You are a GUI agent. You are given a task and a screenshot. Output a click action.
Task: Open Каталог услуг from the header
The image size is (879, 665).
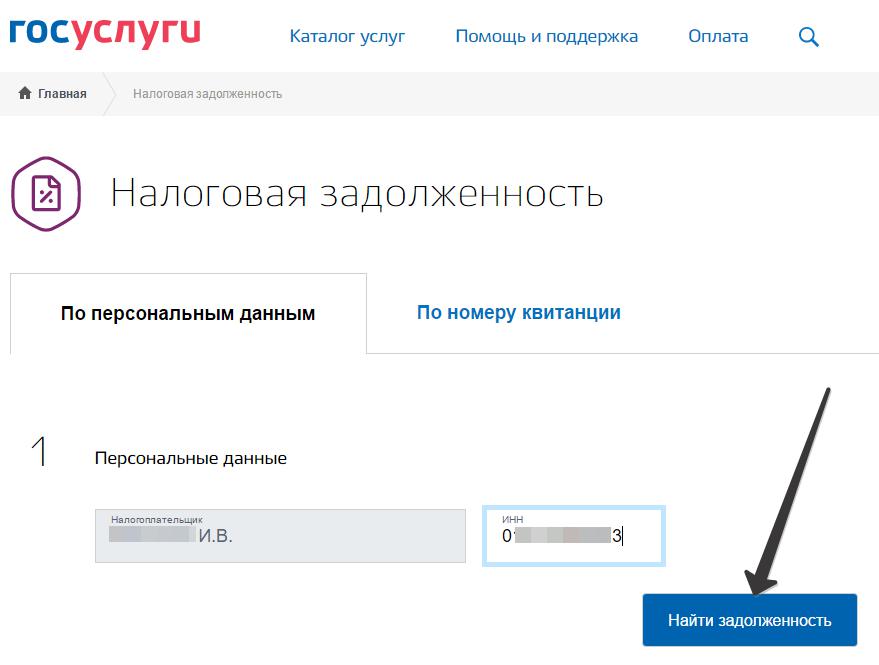346,36
